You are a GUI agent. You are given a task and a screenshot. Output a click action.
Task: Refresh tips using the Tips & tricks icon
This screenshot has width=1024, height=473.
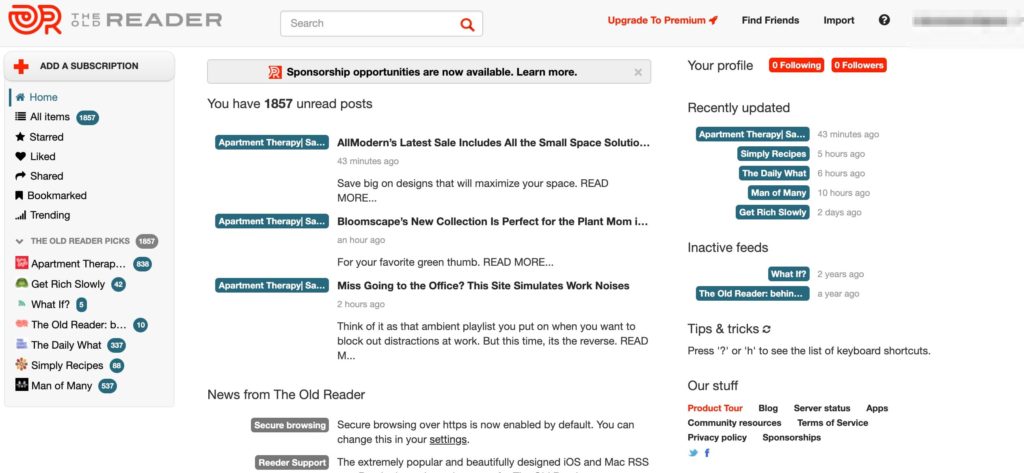(x=767, y=329)
